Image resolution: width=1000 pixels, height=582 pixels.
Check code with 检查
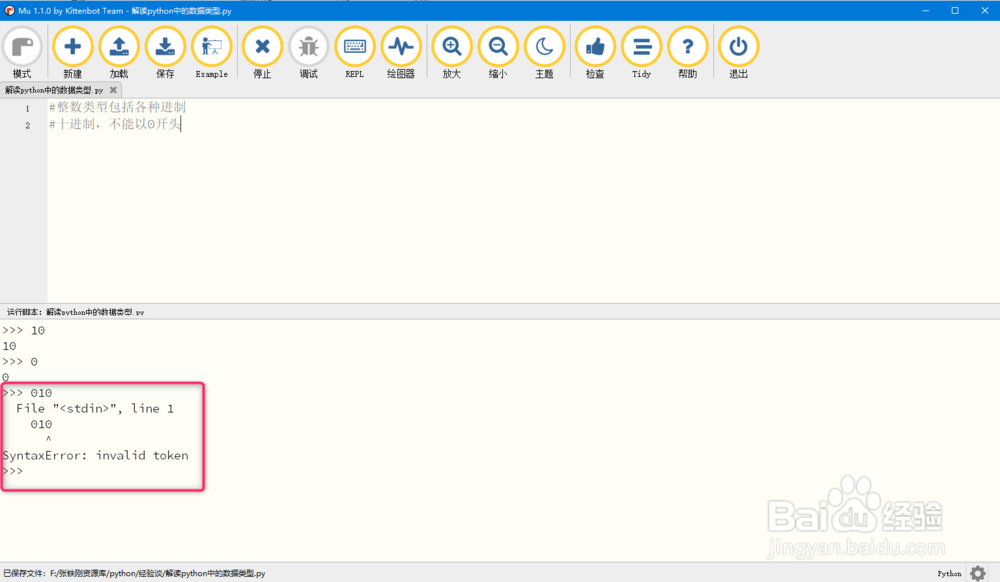[x=595, y=53]
